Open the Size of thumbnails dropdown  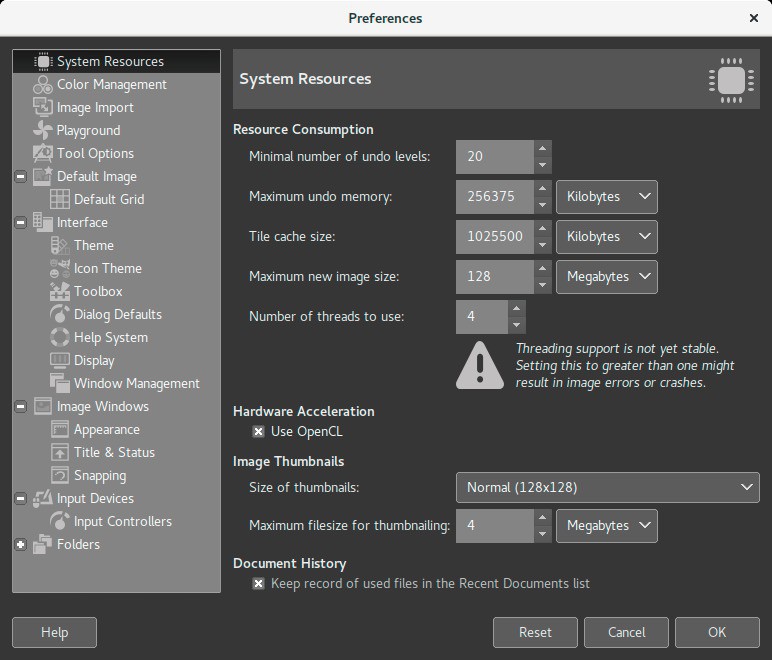(x=607, y=488)
